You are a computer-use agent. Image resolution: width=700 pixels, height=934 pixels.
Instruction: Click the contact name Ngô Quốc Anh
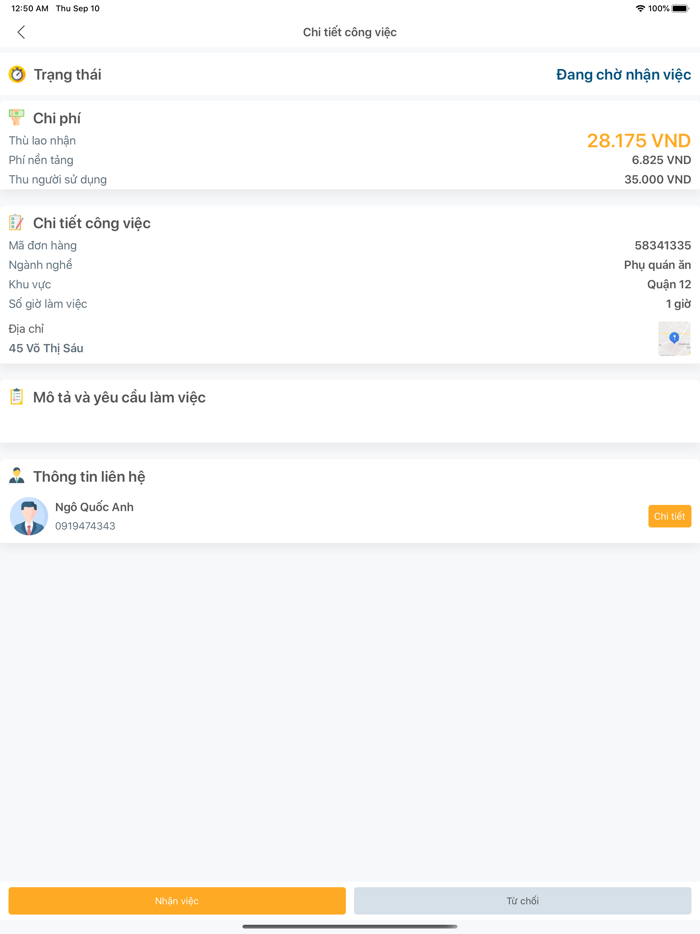pyautogui.click(x=94, y=507)
